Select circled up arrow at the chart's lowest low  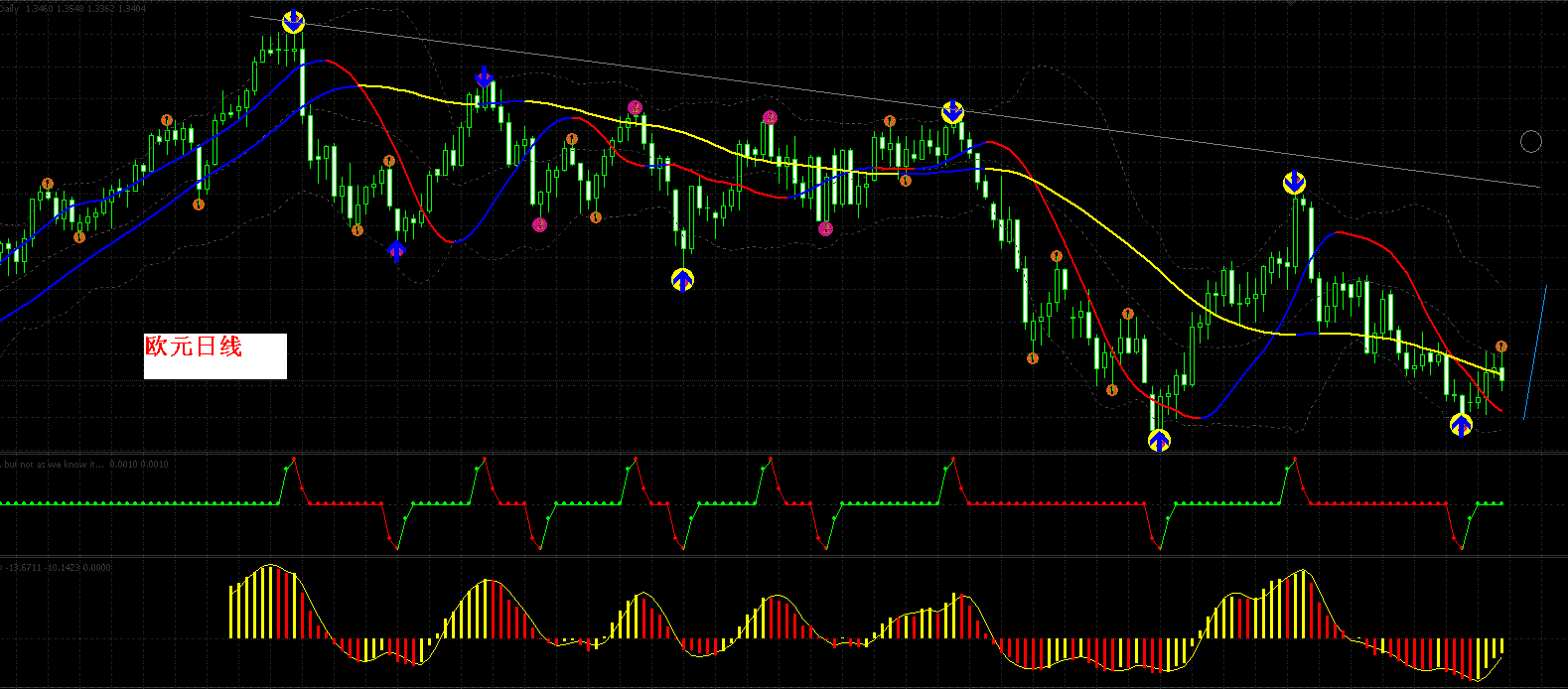click(x=1159, y=440)
